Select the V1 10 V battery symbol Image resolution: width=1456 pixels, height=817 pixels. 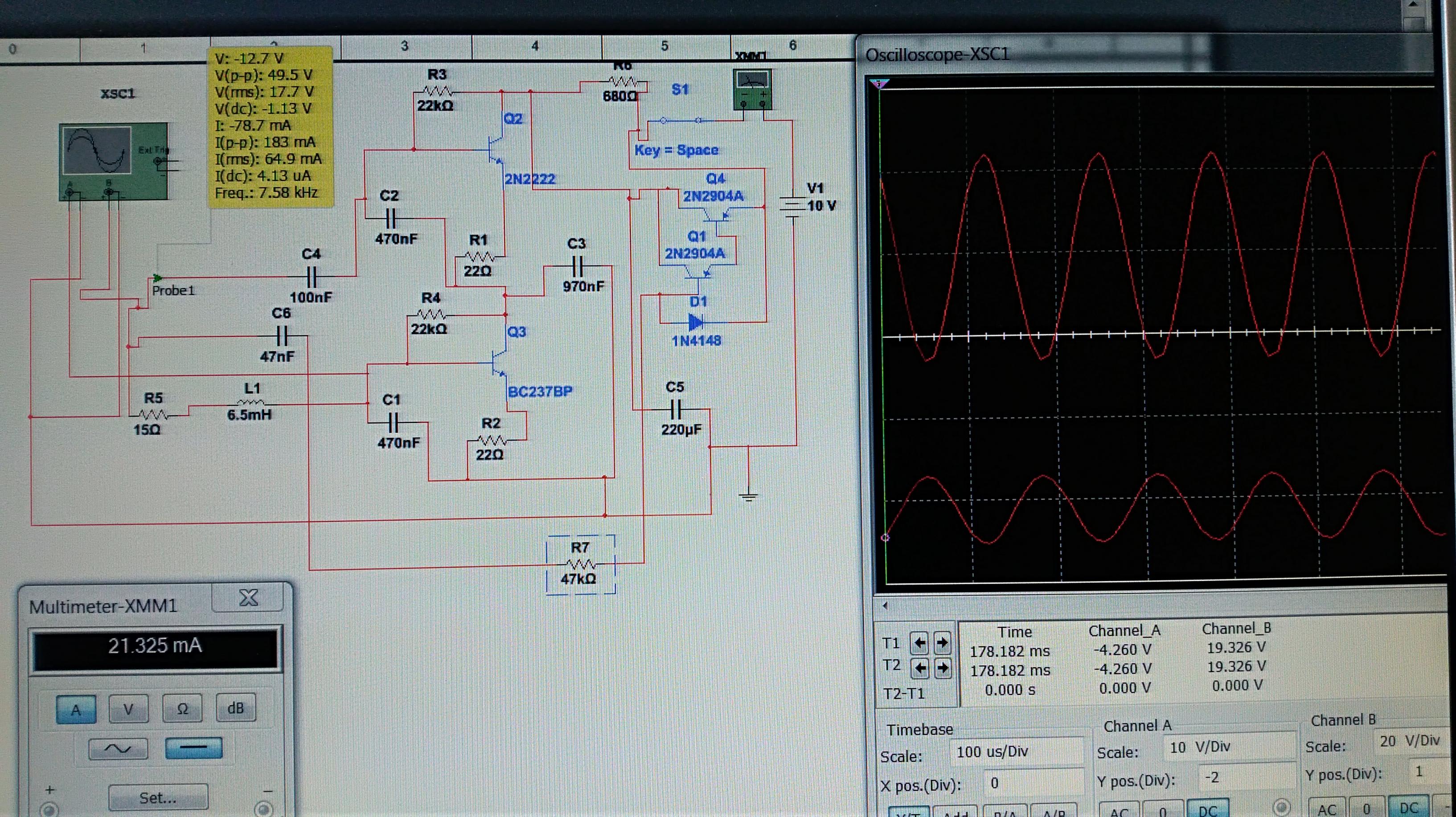point(793,206)
